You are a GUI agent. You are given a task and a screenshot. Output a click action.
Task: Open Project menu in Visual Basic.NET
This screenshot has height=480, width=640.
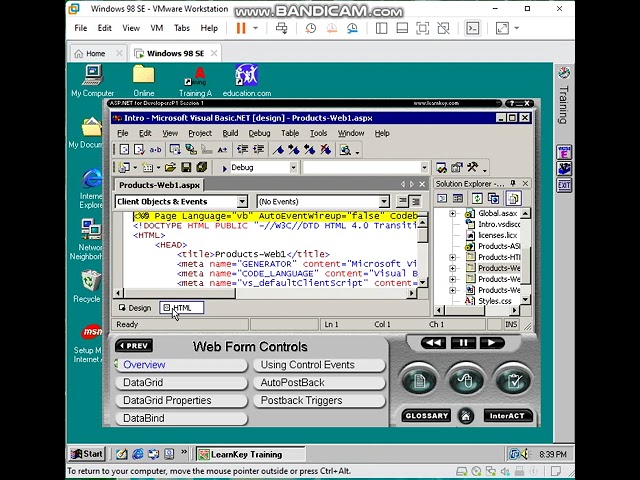200,133
